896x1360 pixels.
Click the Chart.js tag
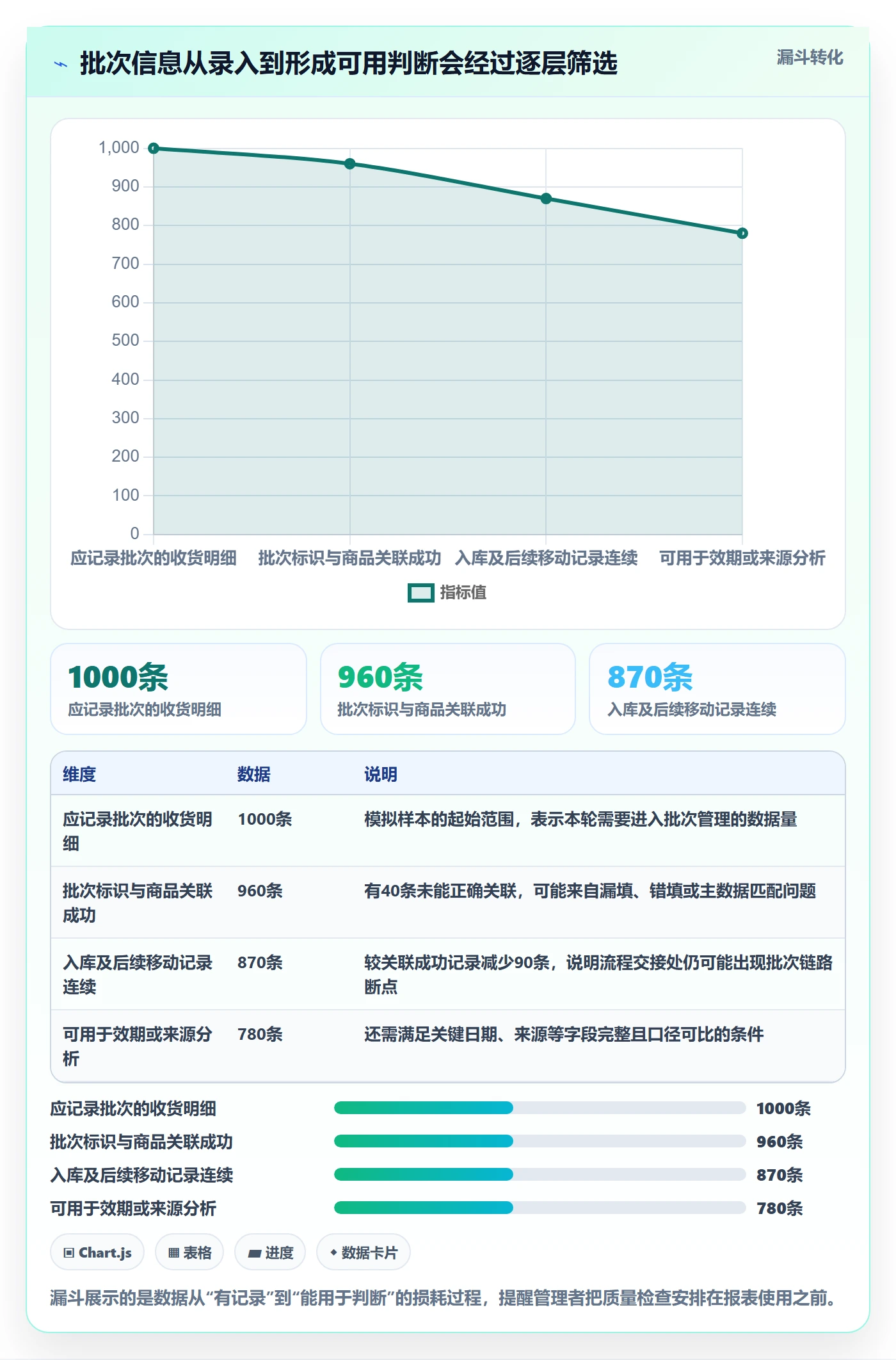[x=97, y=1252]
